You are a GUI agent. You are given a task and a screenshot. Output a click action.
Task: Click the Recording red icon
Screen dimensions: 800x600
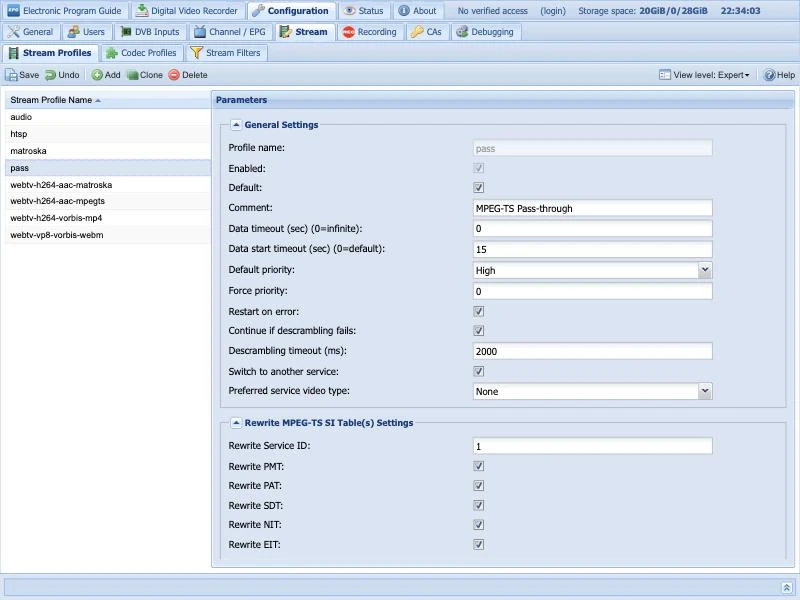pos(349,32)
